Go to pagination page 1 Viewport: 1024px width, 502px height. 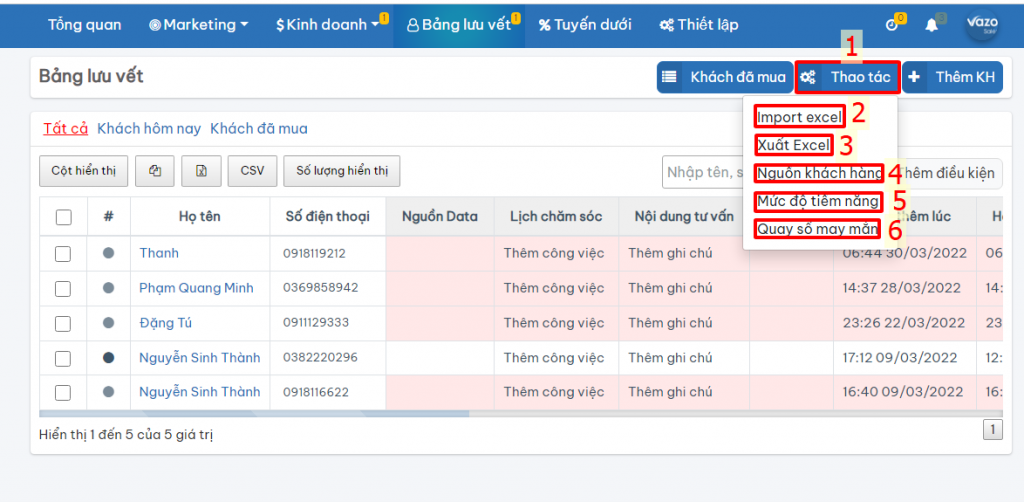pyautogui.click(x=993, y=430)
